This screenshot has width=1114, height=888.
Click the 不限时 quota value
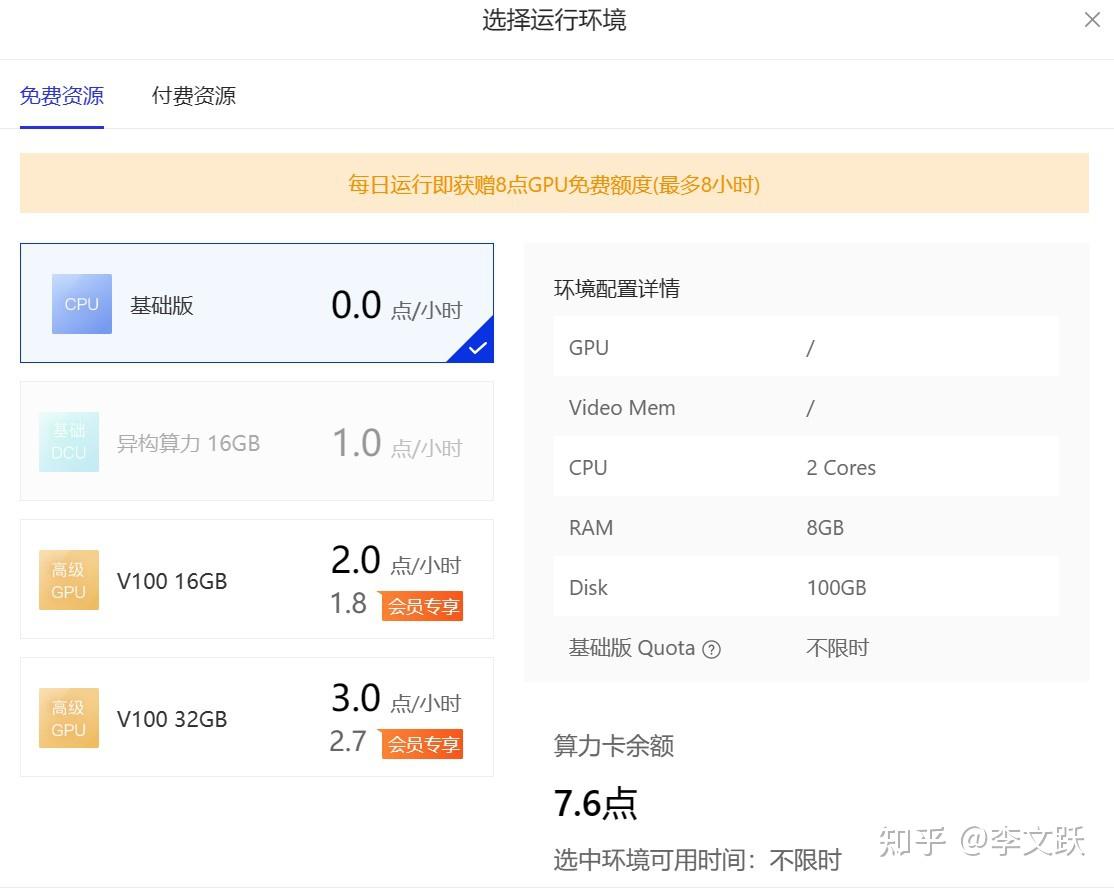point(836,648)
